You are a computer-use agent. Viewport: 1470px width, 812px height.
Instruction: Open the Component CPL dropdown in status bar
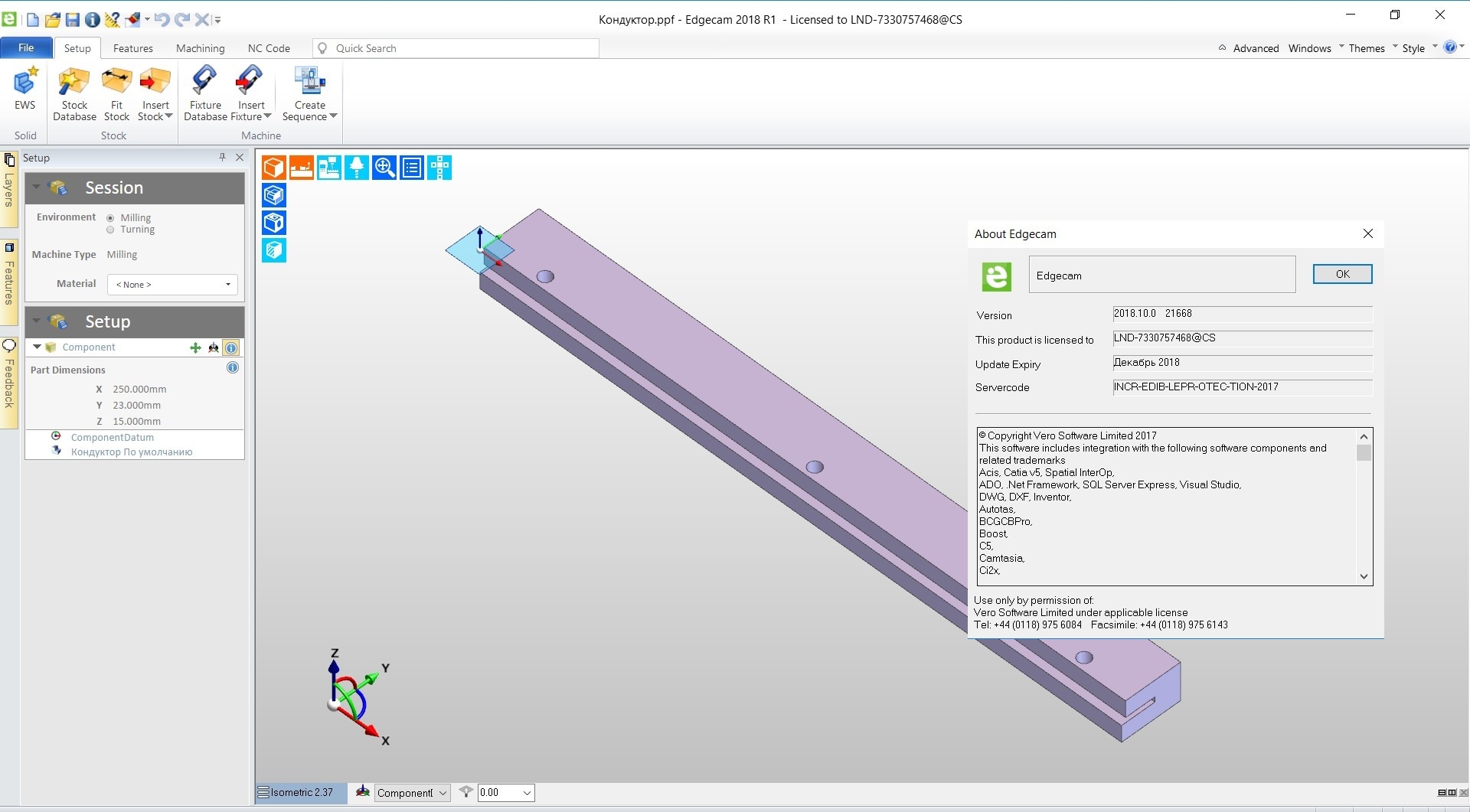pyautogui.click(x=443, y=793)
